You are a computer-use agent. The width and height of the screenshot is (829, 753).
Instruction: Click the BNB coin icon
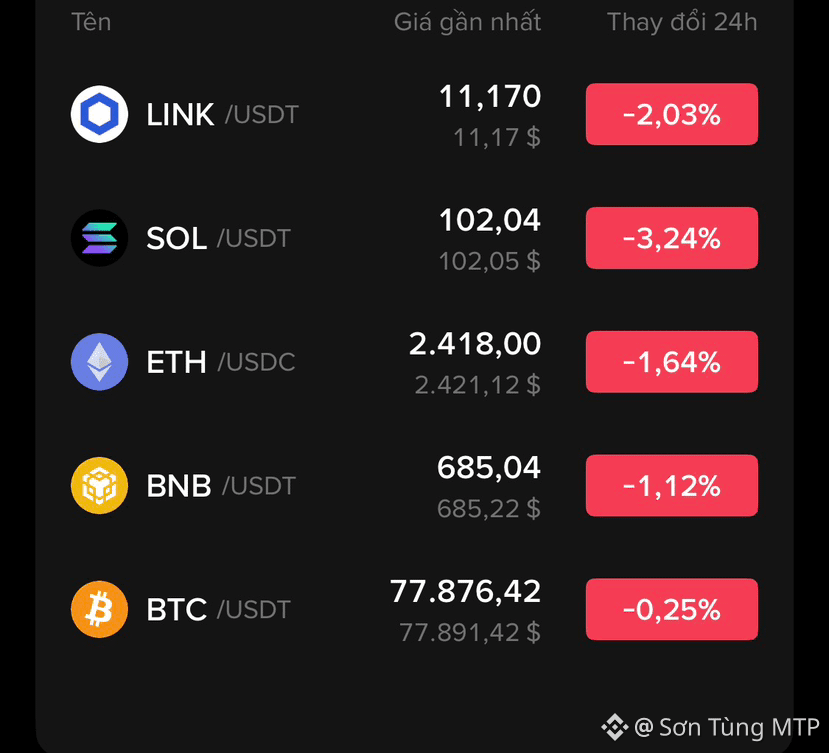(x=99, y=485)
